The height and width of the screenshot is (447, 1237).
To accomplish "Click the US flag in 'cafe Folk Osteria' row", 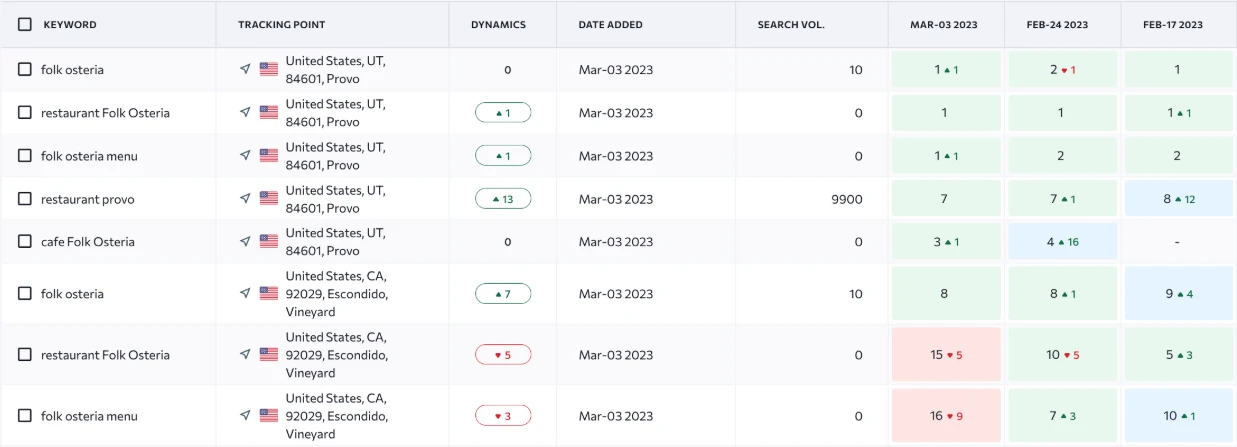I will click(269, 241).
